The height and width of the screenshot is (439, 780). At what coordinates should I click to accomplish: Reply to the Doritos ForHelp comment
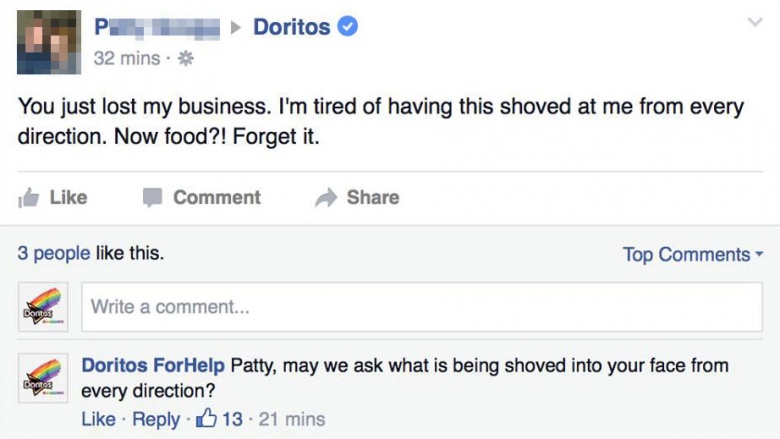156,420
